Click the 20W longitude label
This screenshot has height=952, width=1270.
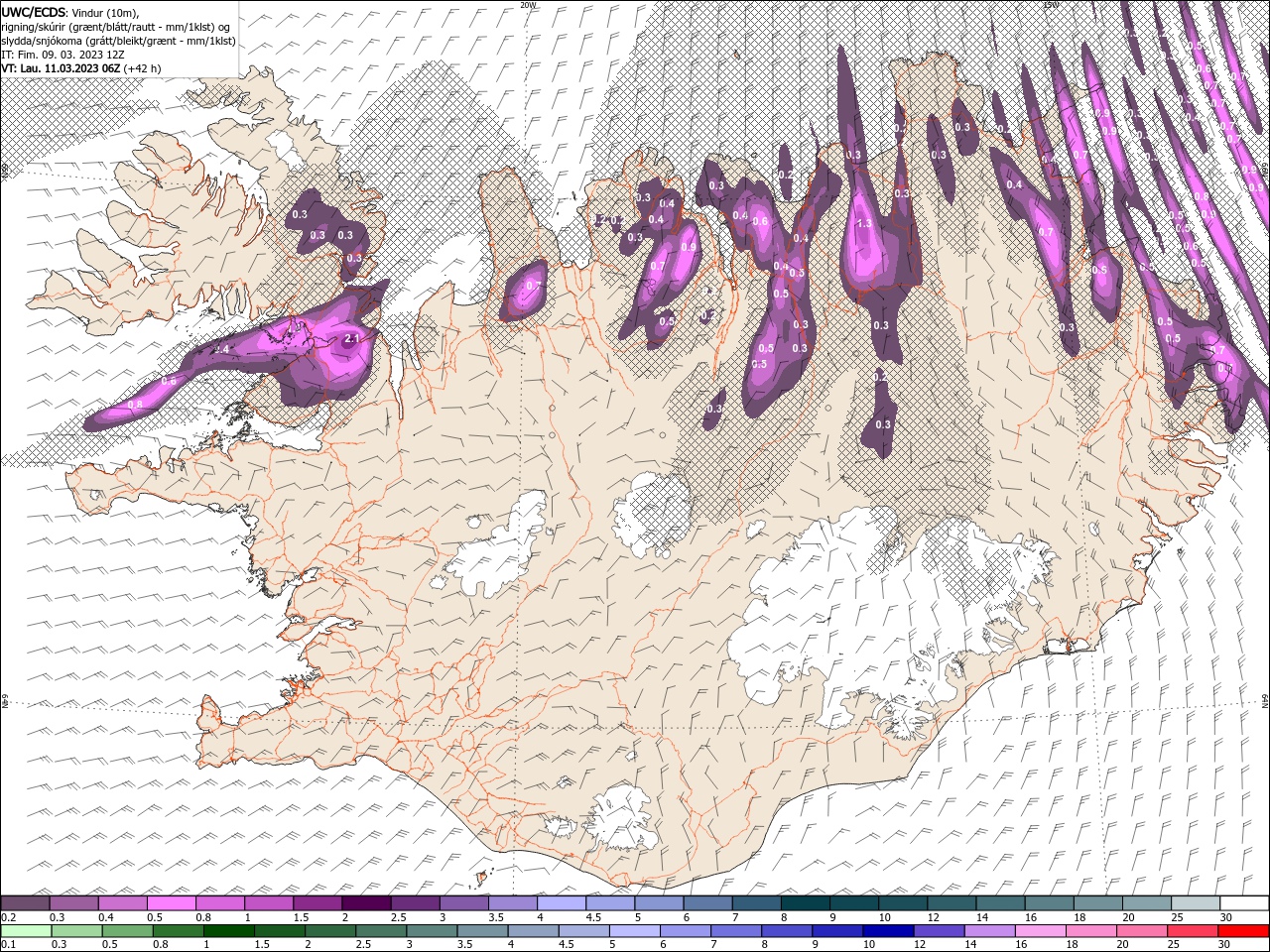[x=529, y=5]
